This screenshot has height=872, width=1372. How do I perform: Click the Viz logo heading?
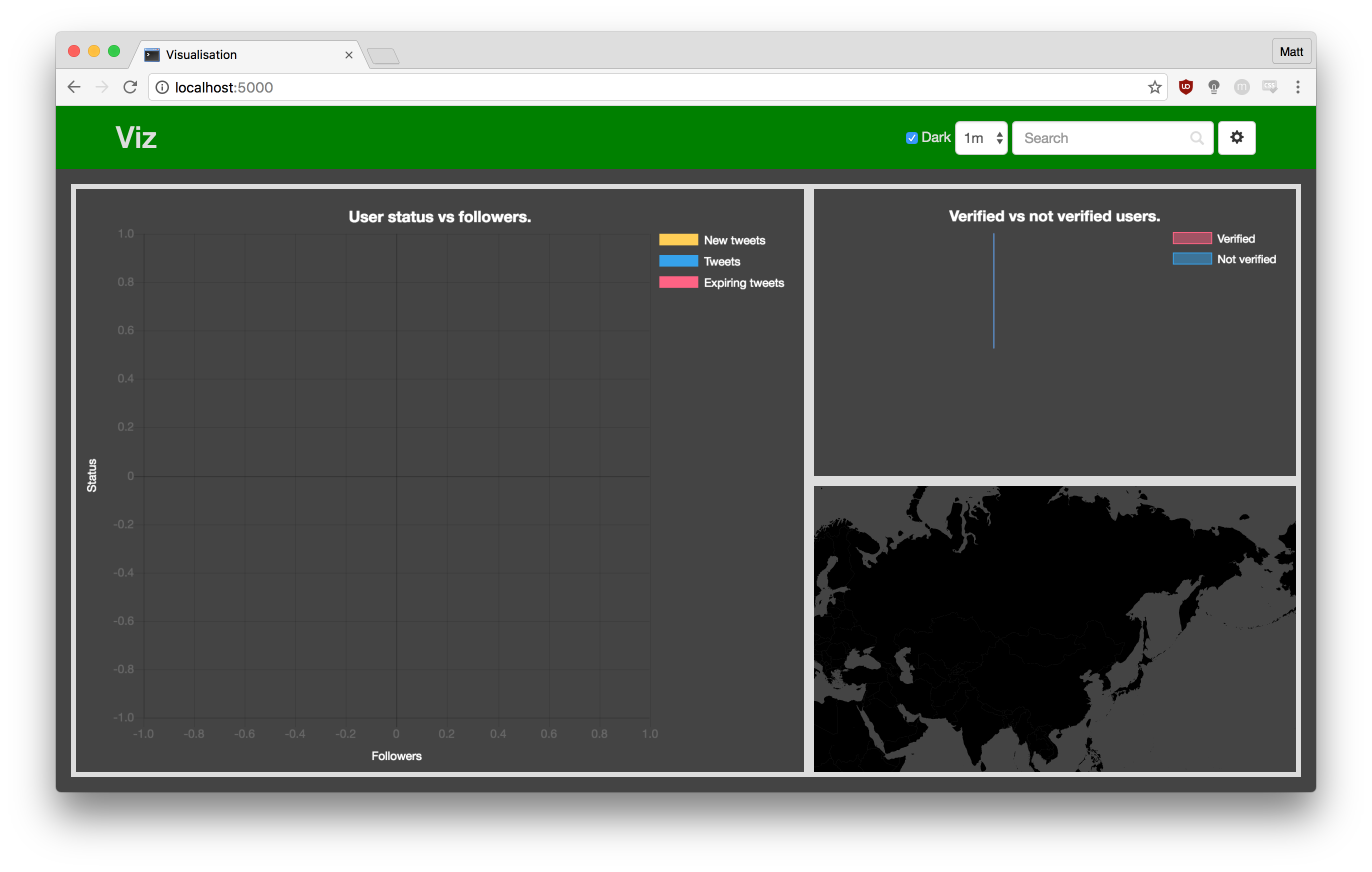pyautogui.click(x=135, y=137)
